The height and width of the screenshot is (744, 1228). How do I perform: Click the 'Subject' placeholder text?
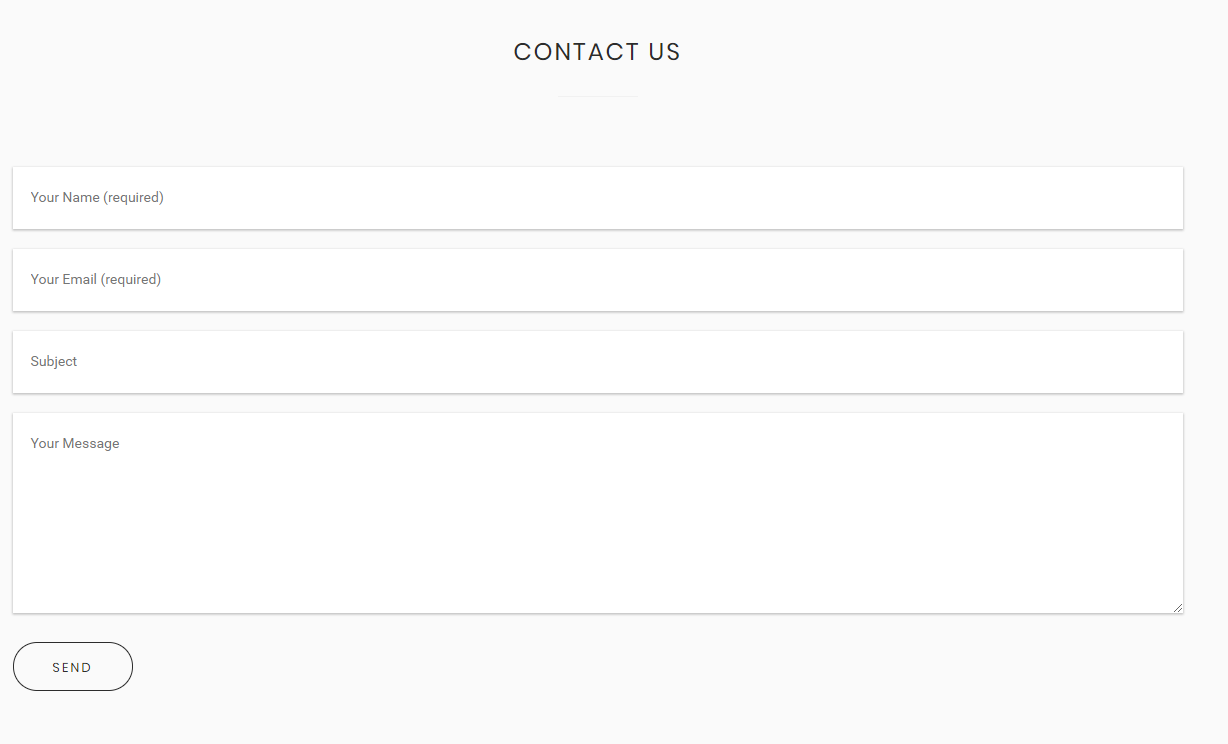54,362
